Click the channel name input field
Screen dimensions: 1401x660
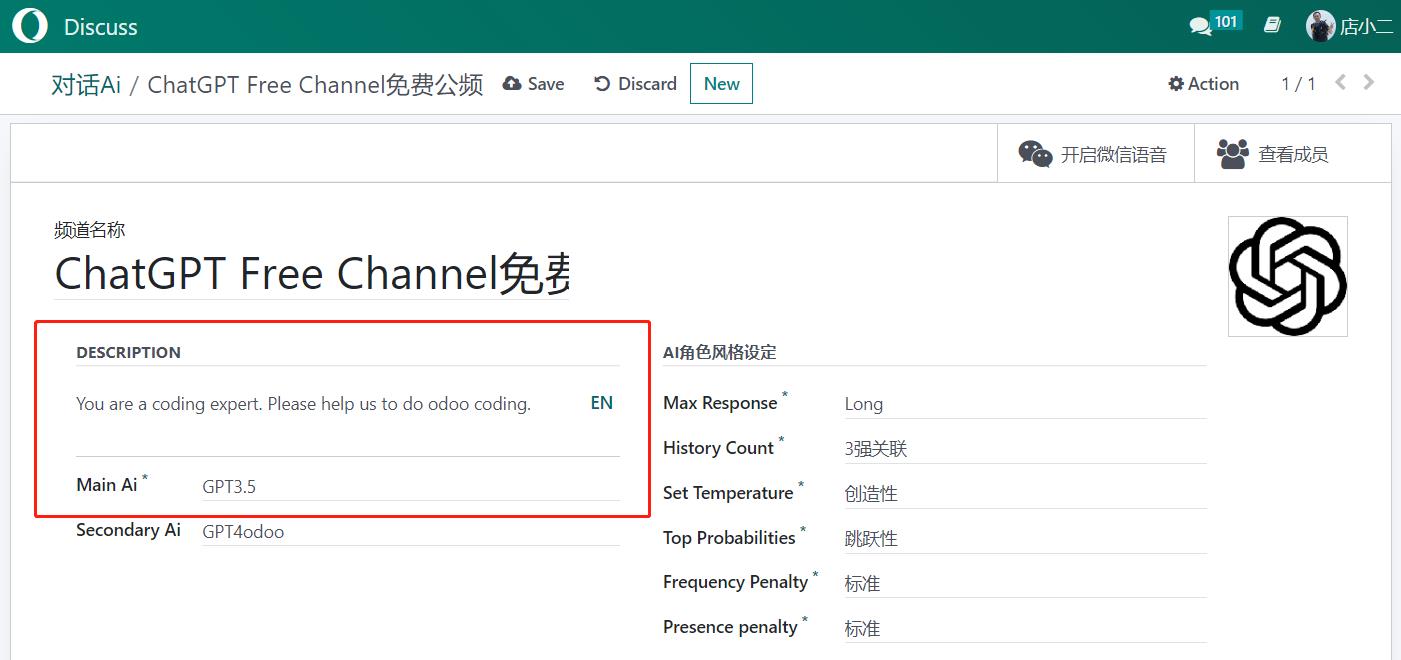[311, 274]
